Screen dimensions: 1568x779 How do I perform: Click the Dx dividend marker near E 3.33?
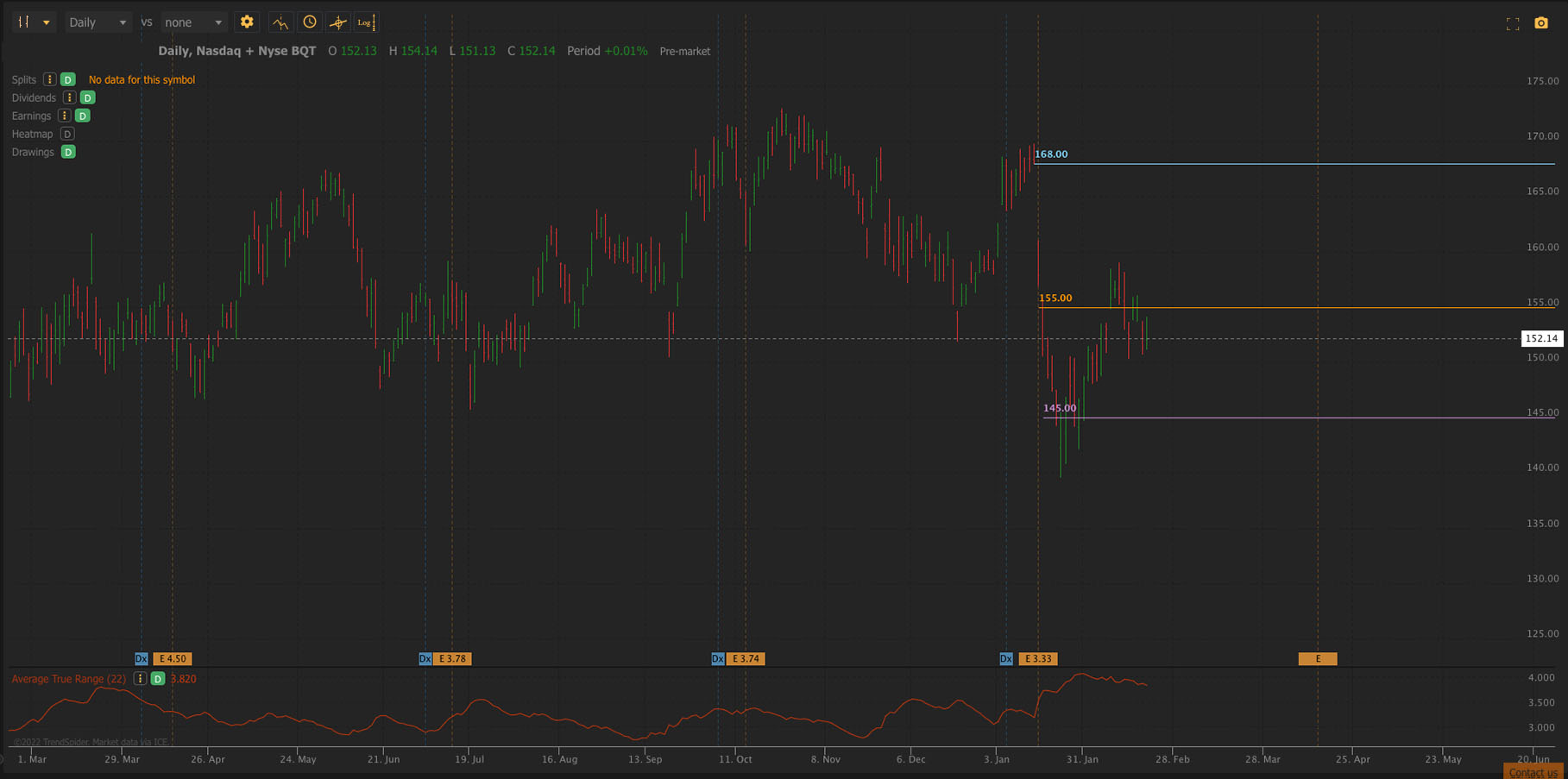pyautogui.click(x=1006, y=659)
